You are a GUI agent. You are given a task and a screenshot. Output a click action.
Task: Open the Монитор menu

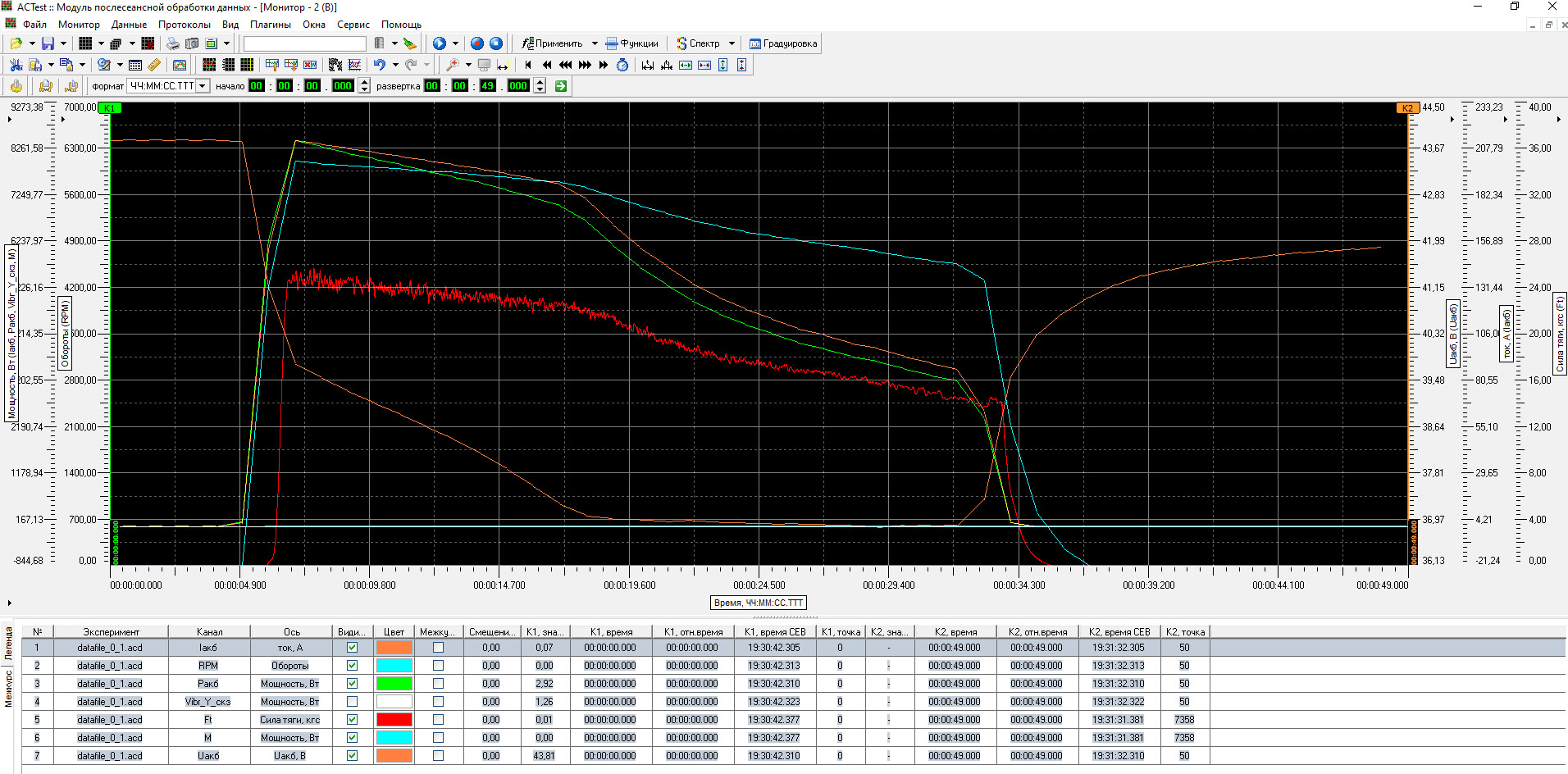click(x=79, y=24)
